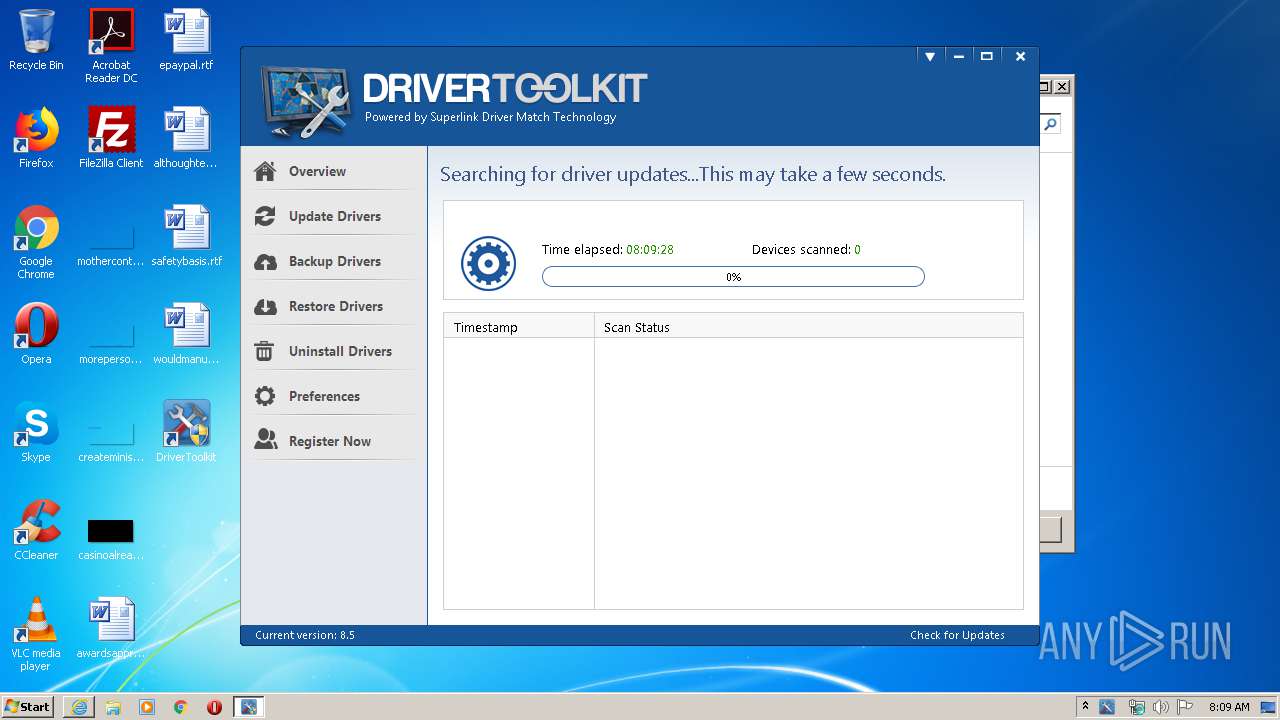This screenshot has height=720, width=1280.
Task: Open VLC media player shortcut
Action: 36,634
